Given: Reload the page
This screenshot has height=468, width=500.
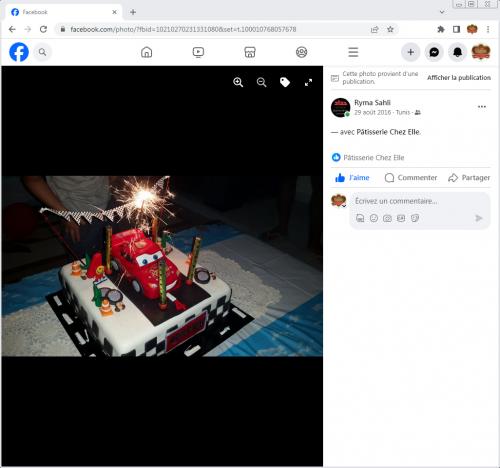Looking at the screenshot, I should pyautogui.click(x=43, y=29).
